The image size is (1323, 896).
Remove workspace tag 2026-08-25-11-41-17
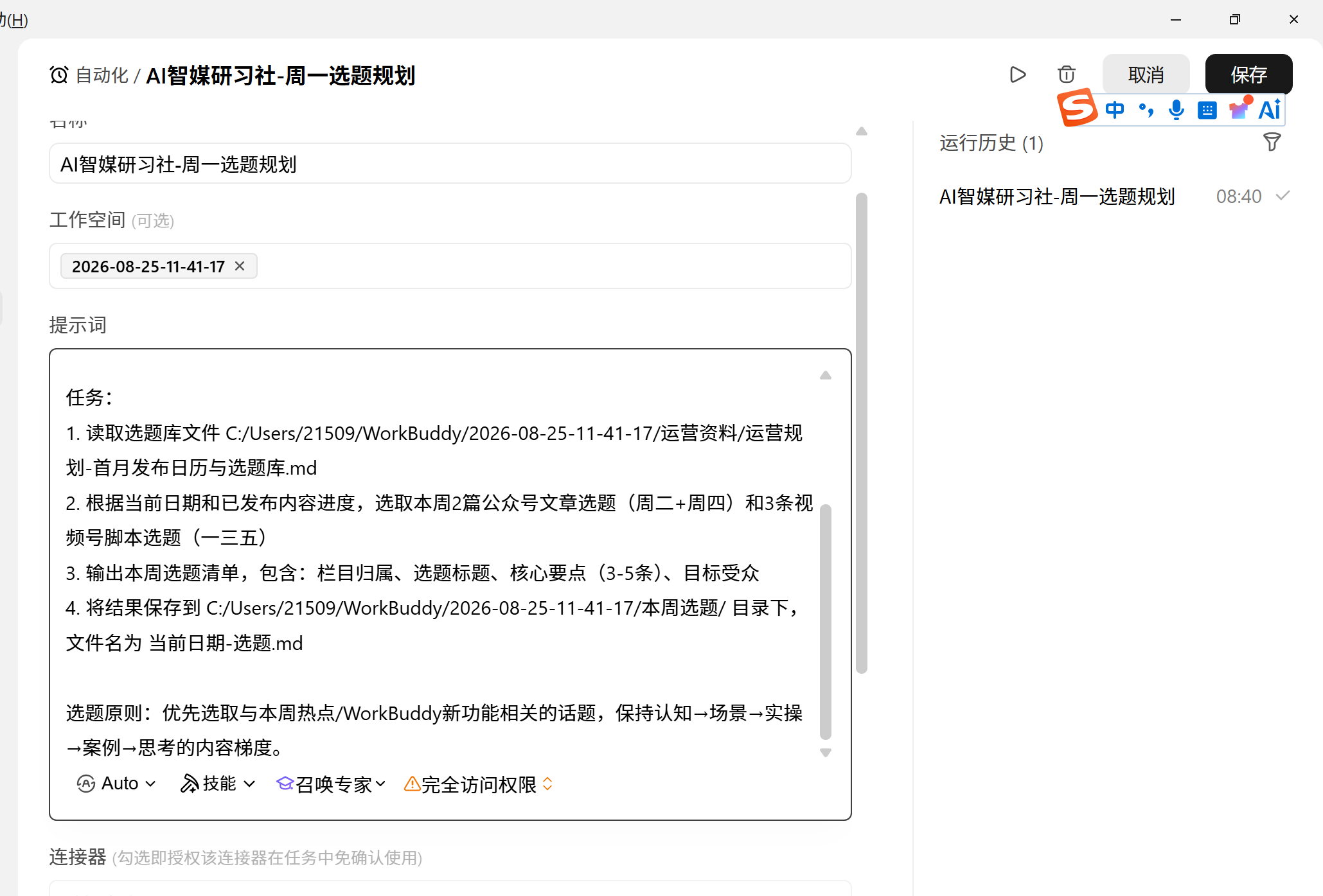point(240,266)
